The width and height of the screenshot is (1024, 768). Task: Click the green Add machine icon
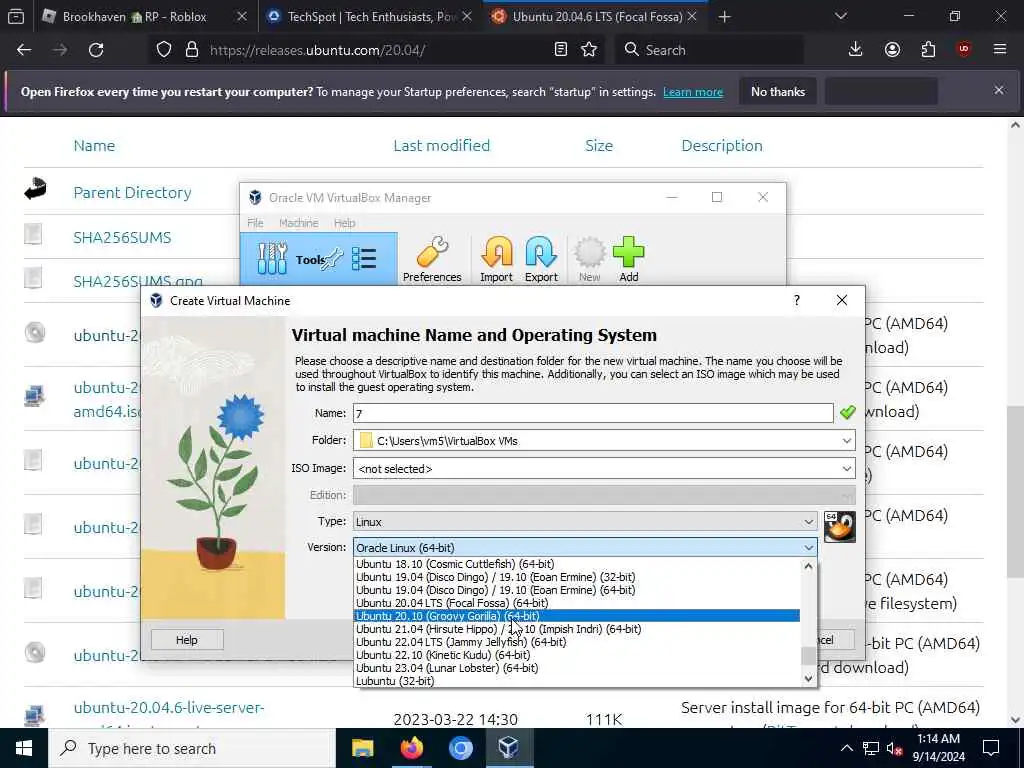pos(629,259)
